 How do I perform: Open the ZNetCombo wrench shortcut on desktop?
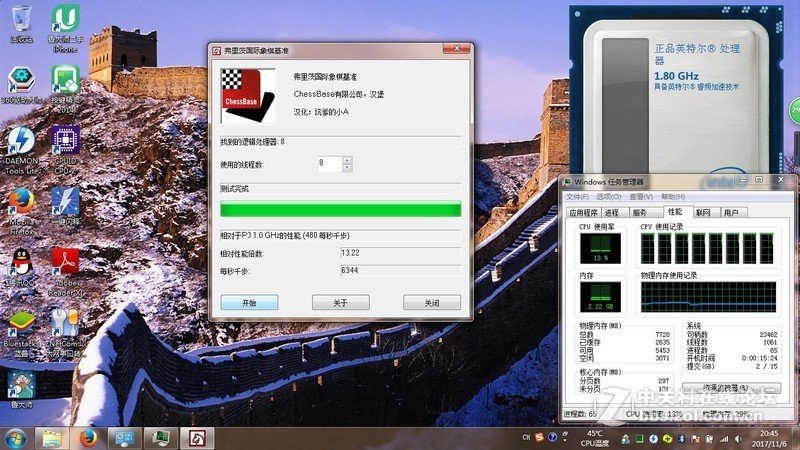pyautogui.click(x=65, y=333)
